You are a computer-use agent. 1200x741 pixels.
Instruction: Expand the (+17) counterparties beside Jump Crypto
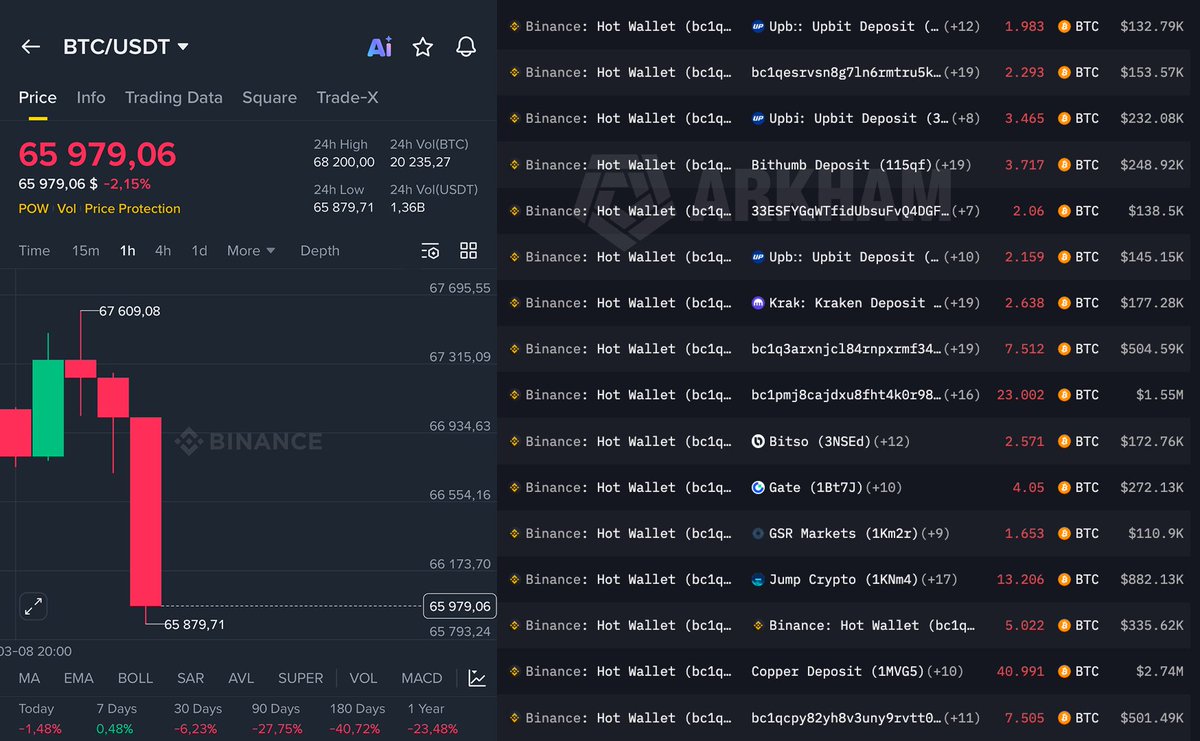[941, 579]
